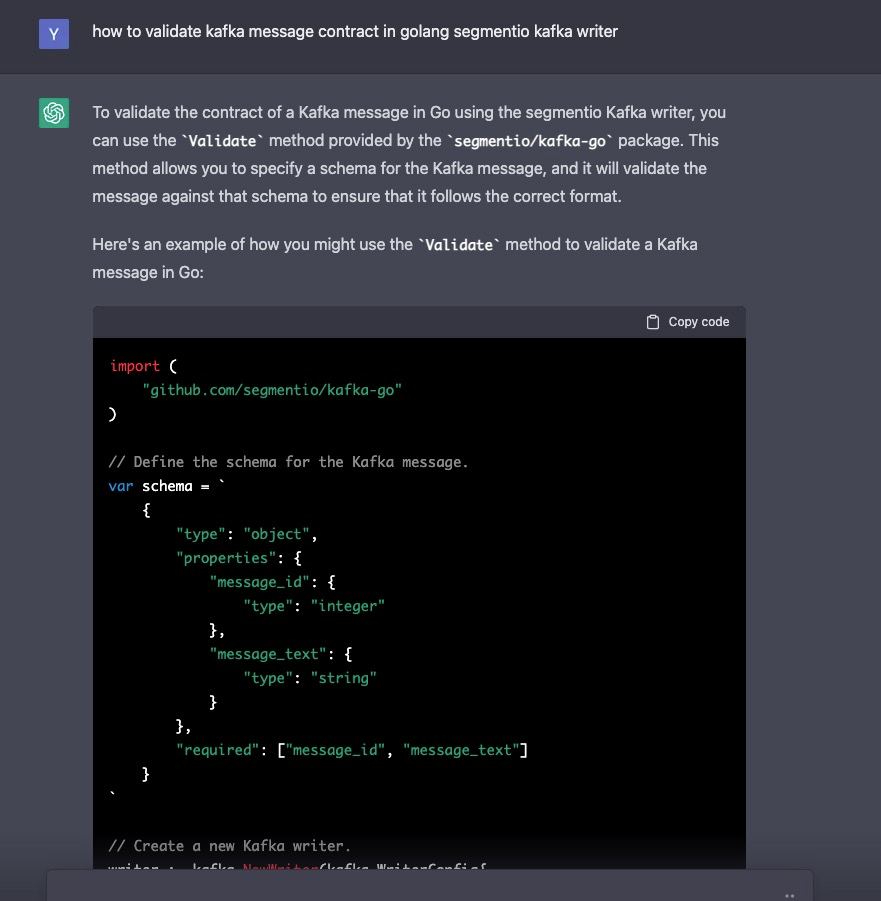Click the Copy code clipboard icon
The image size is (881, 901).
pos(652,322)
